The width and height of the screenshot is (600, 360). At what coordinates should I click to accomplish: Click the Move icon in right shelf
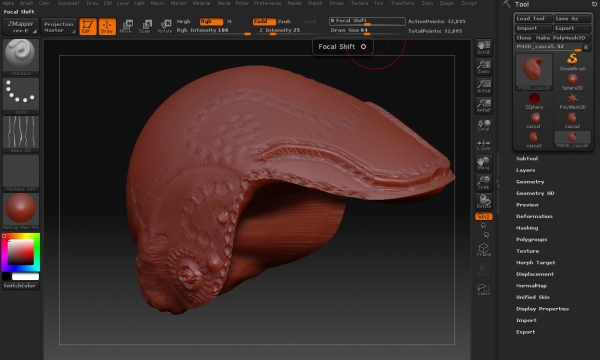click(x=484, y=163)
